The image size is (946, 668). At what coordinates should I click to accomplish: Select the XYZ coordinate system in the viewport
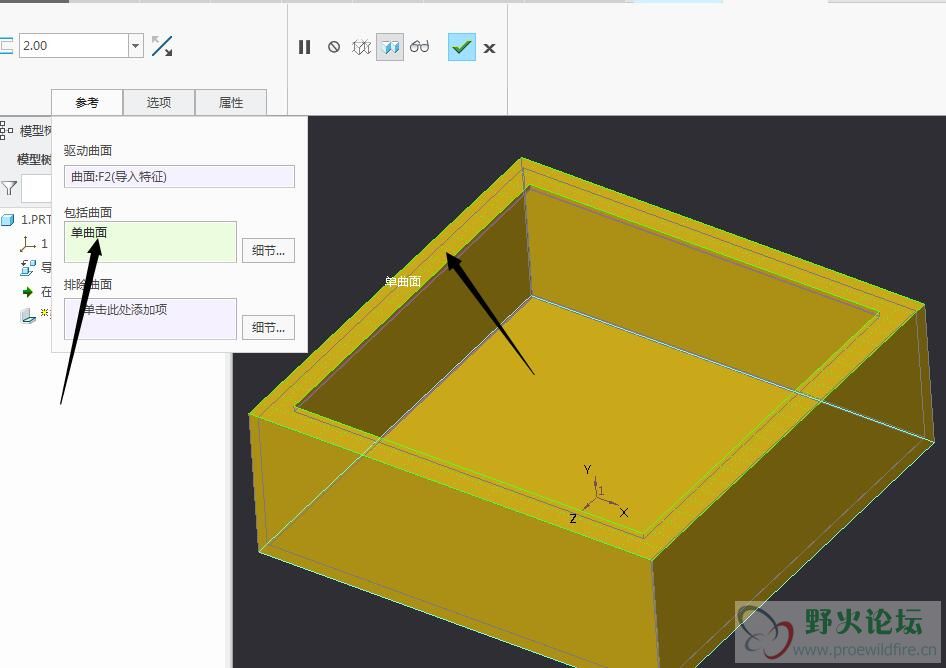pyautogui.click(x=598, y=494)
